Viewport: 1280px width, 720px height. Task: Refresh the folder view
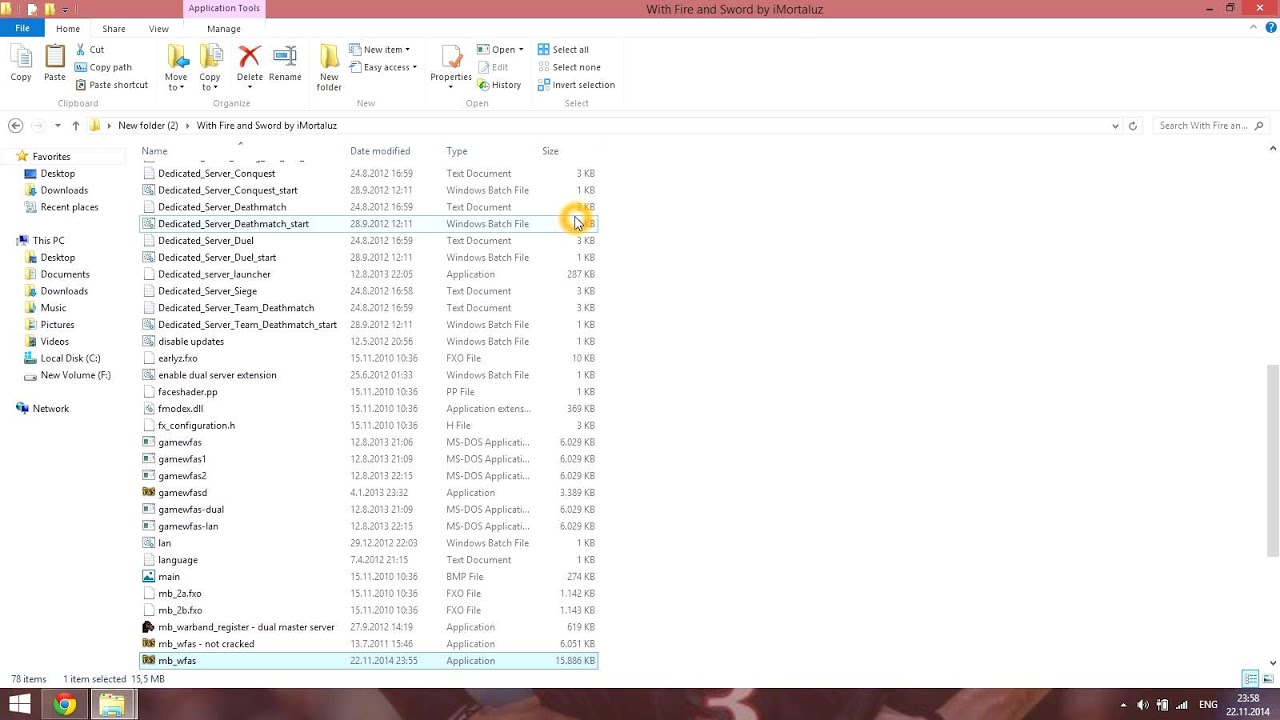pyautogui.click(x=1133, y=126)
